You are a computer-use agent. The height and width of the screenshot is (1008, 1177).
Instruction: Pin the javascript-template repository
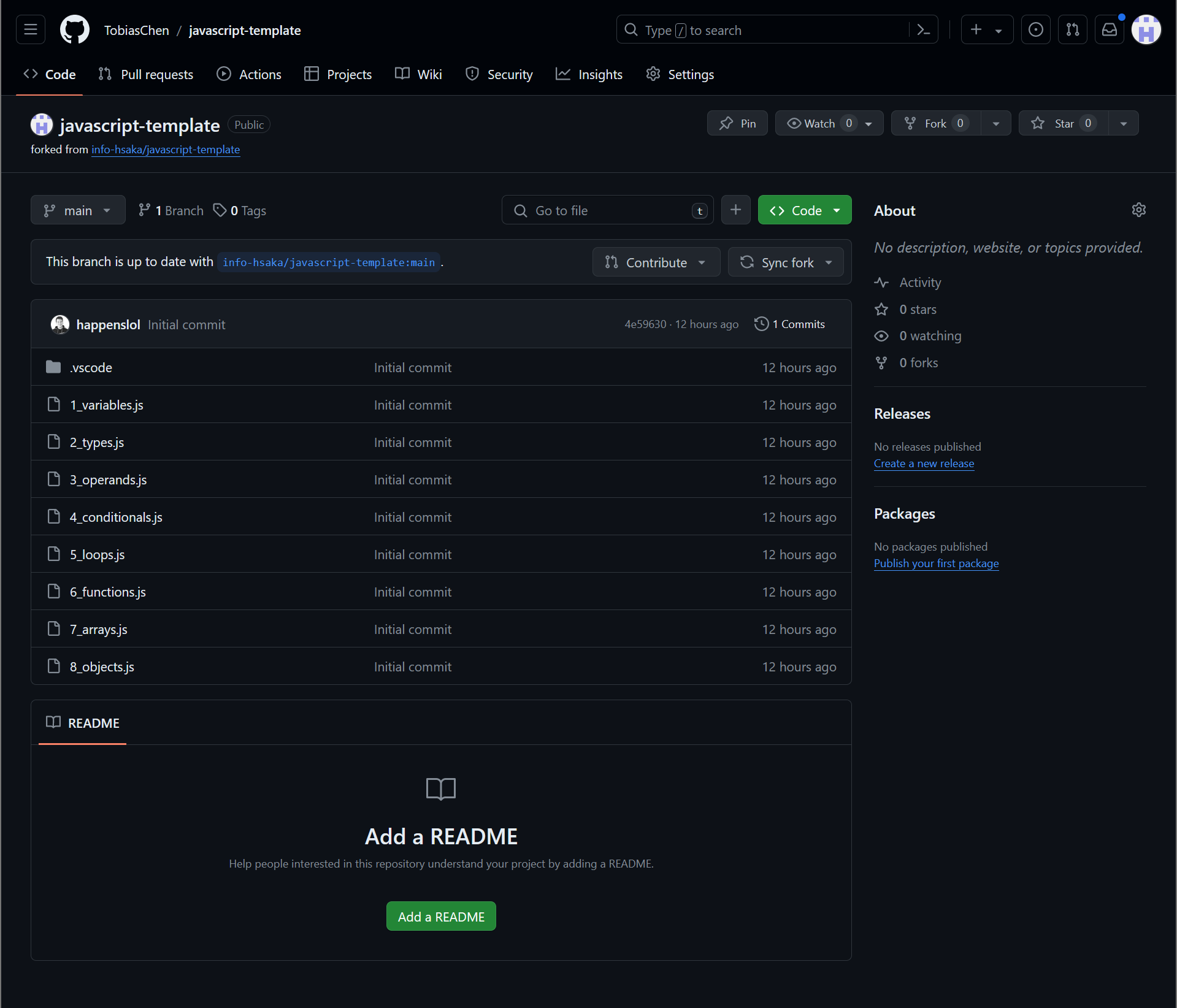click(737, 123)
